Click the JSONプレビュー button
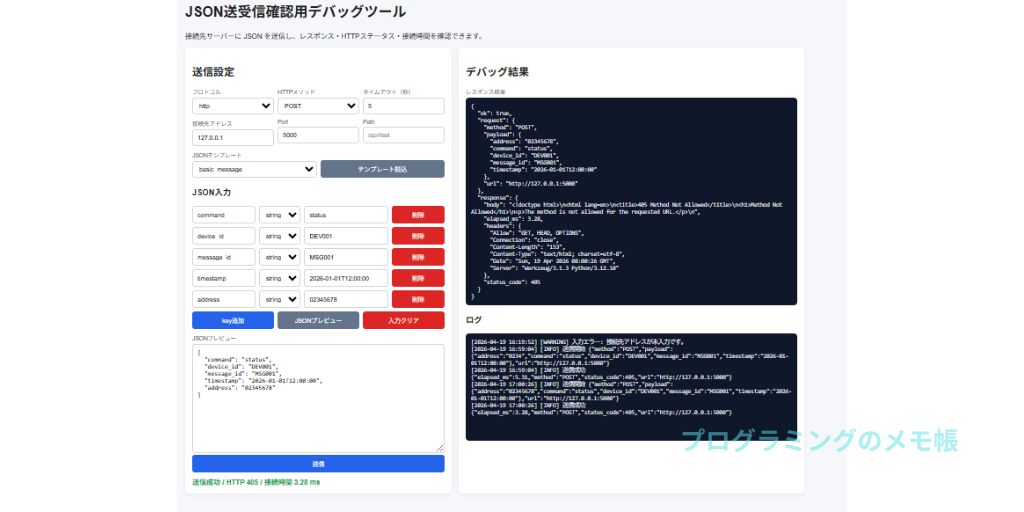Image resolution: width=1024 pixels, height=512 pixels. click(317, 321)
